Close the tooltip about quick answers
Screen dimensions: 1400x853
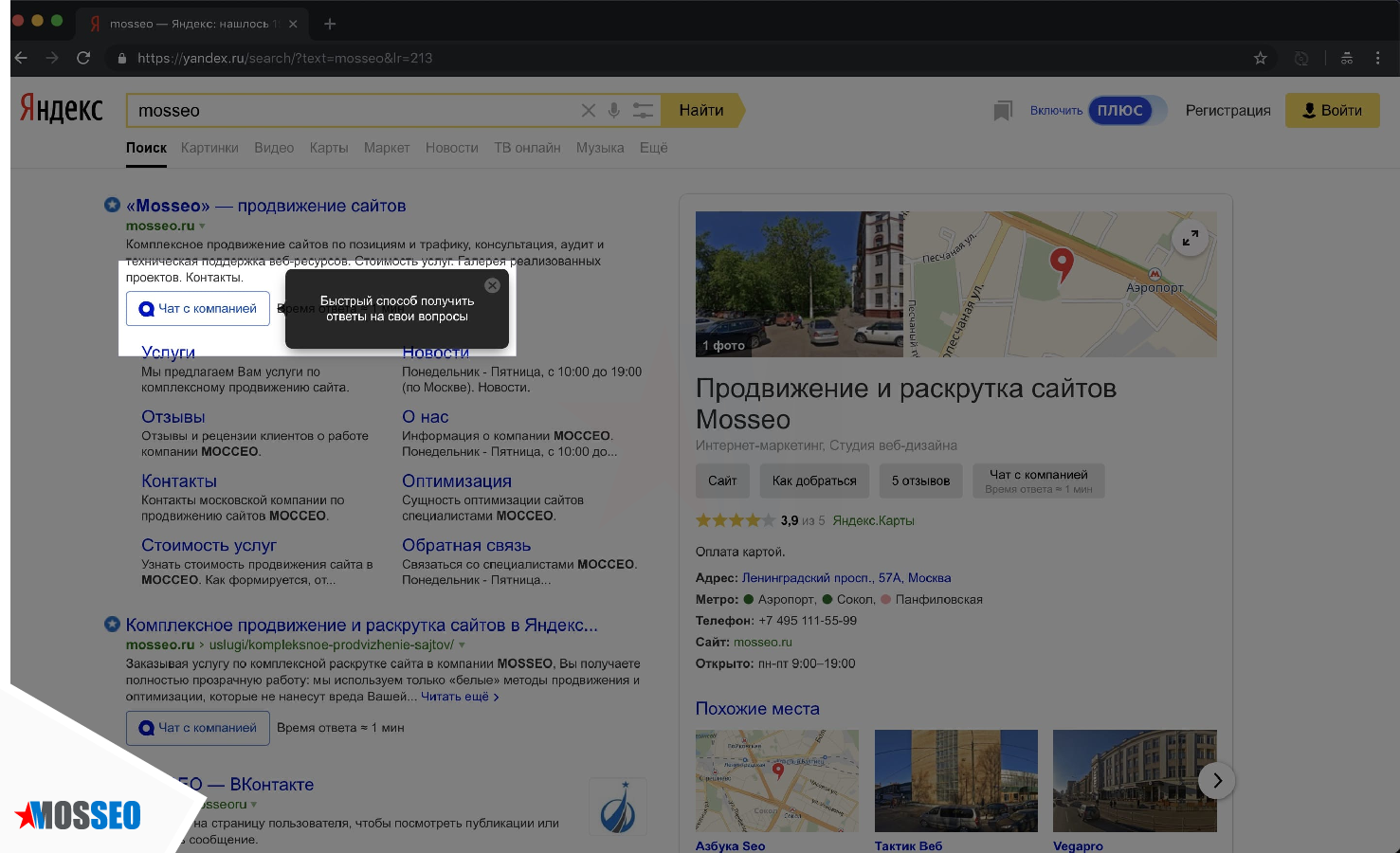(492, 285)
